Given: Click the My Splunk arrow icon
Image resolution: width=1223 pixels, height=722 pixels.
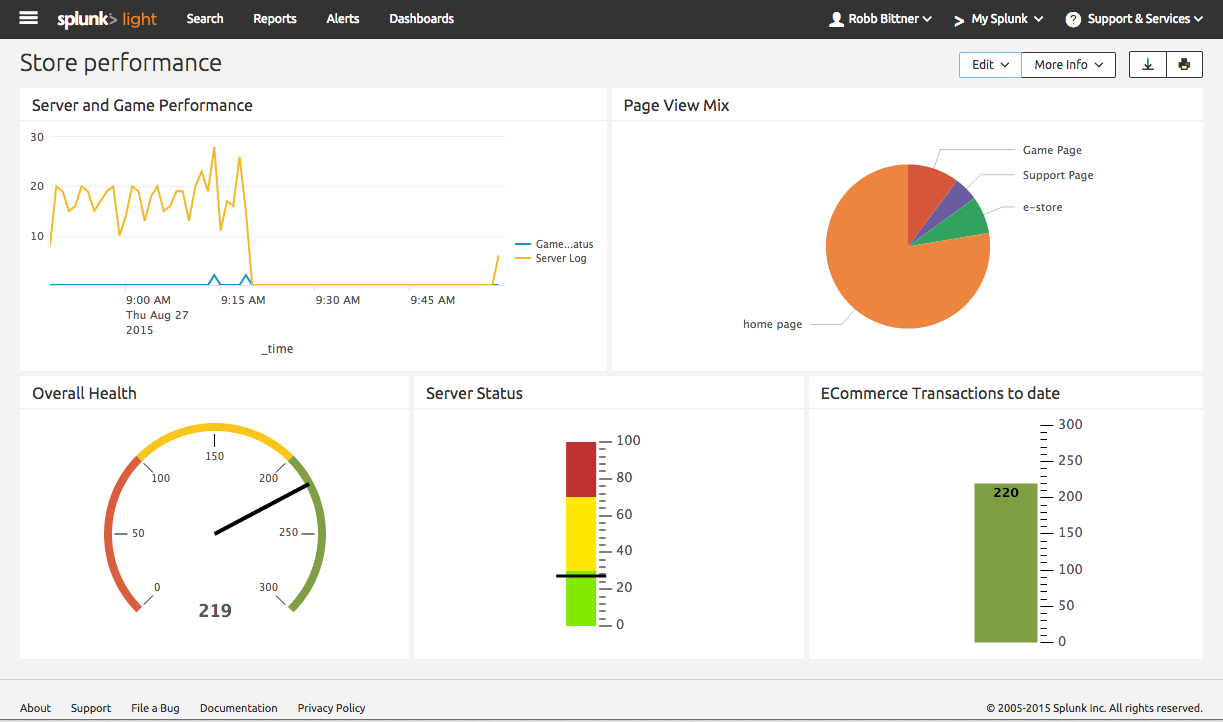Looking at the screenshot, I should (x=959, y=20).
